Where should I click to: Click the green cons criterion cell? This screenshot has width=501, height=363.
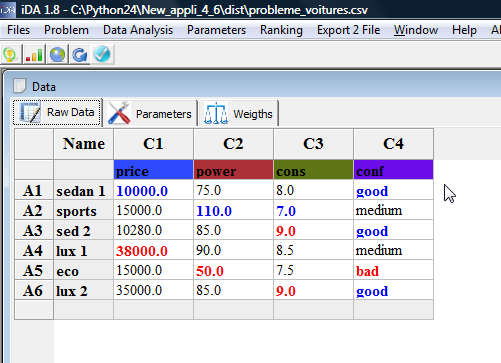pyautogui.click(x=314, y=170)
